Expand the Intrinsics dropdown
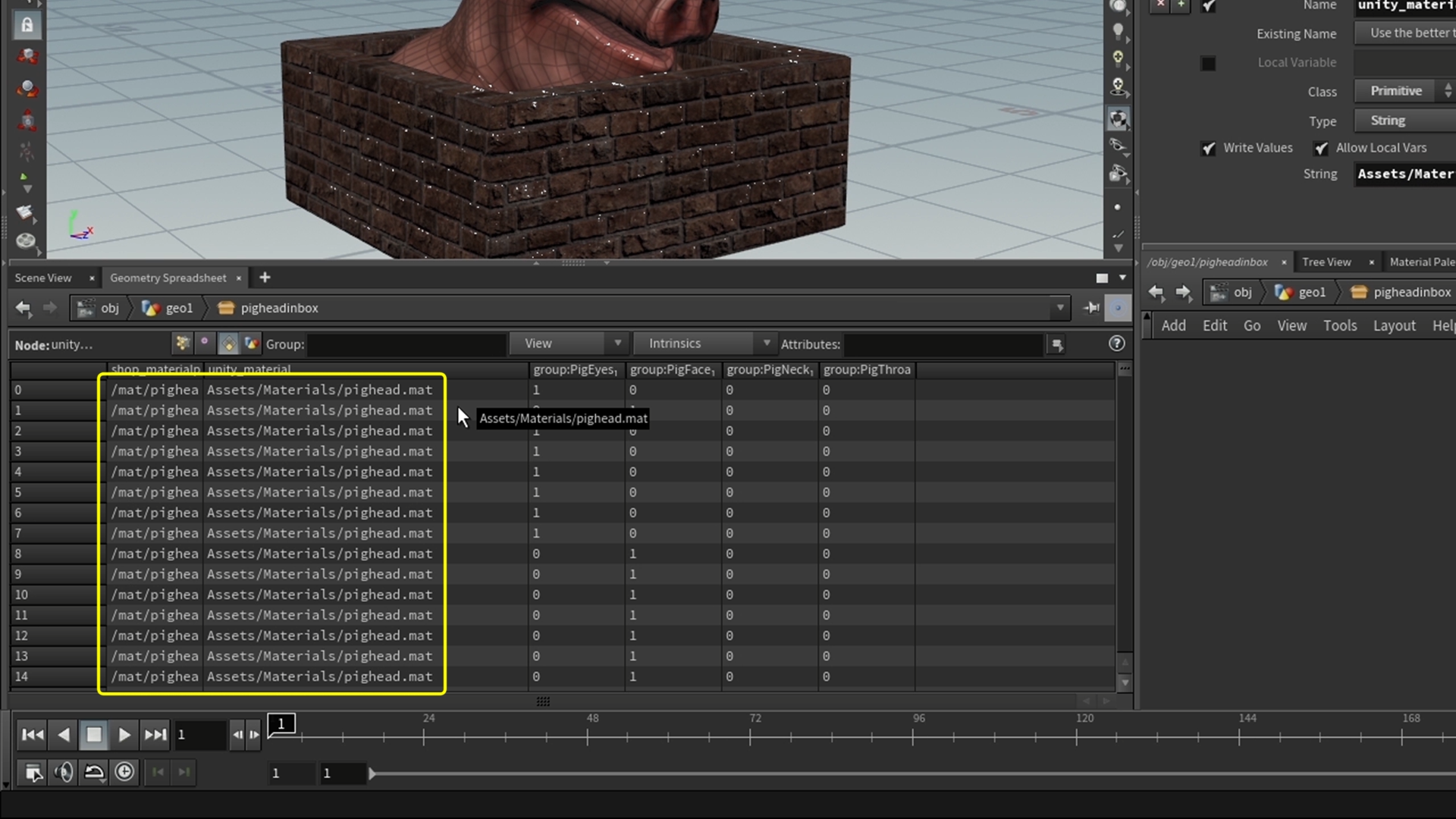 [704, 344]
